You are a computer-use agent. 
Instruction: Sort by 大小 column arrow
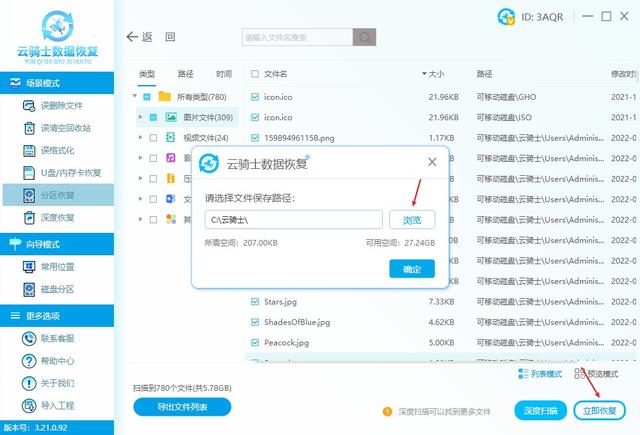click(x=424, y=74)
